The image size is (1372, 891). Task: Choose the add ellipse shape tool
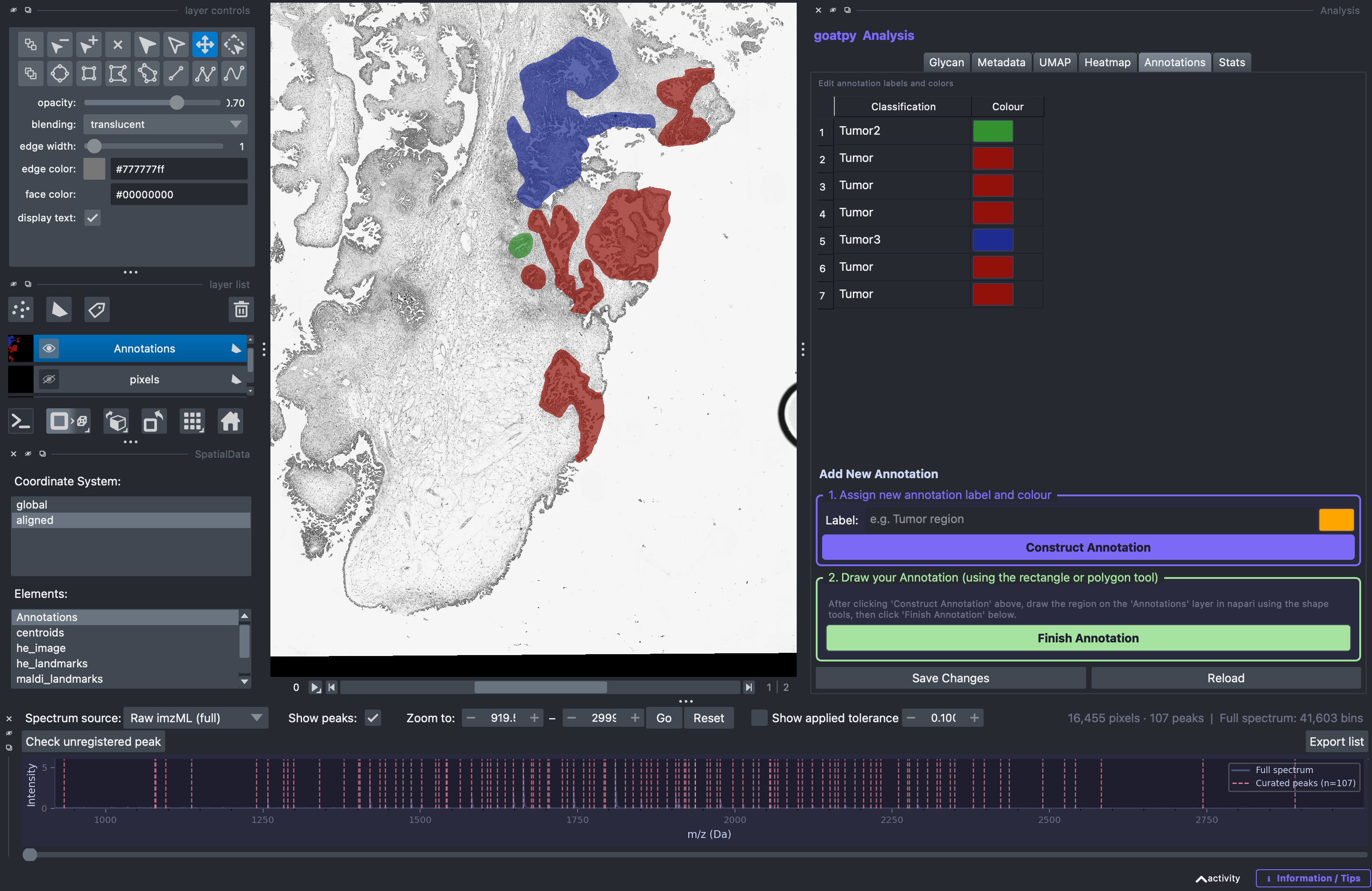coord(60,74)
